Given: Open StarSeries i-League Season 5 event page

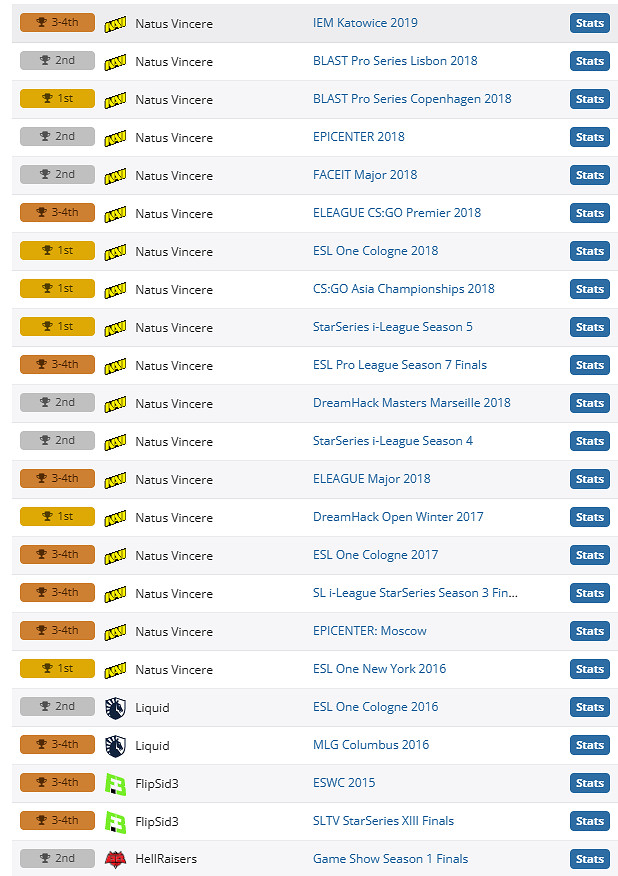Looking at the screenshot, I should pos(392,327).
